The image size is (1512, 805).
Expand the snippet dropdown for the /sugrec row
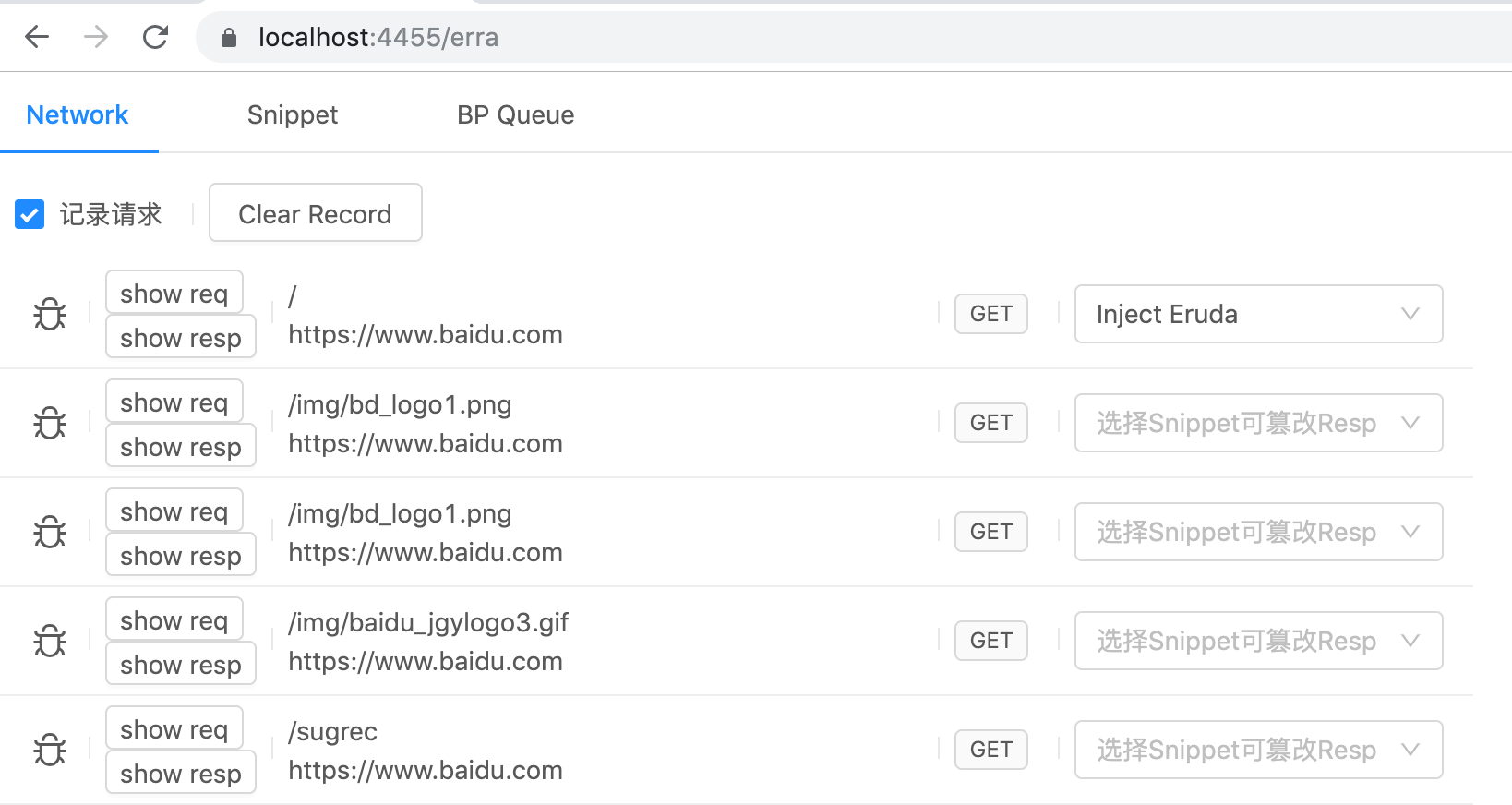pos(1257,750)
